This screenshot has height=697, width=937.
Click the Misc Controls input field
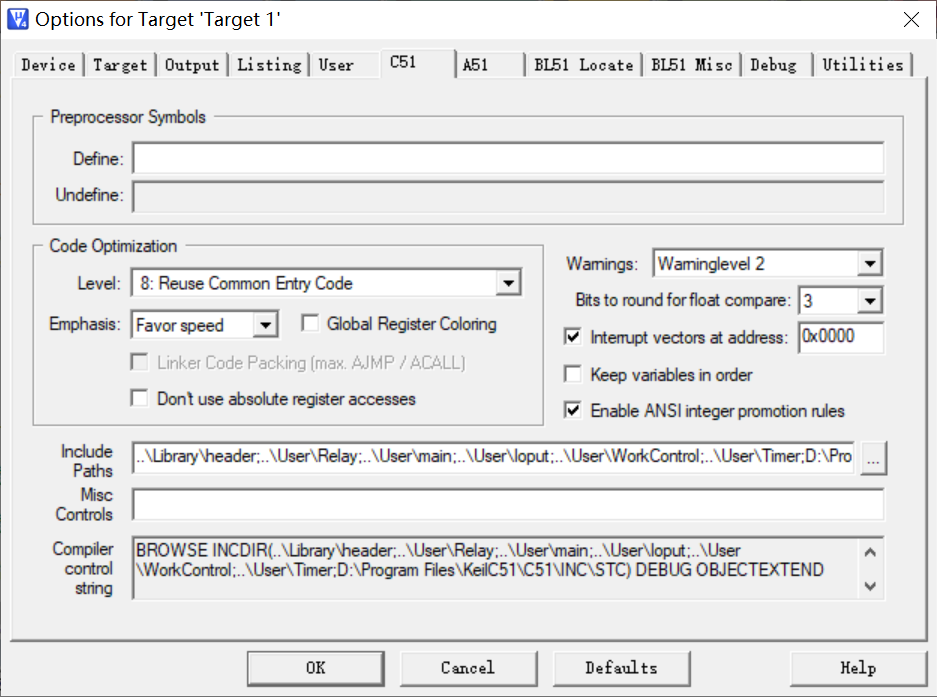[508, 504]
